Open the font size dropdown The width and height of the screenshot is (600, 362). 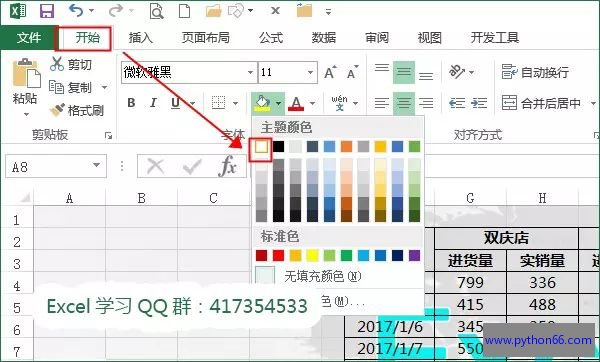pyautogui.click(x=310, y=72)
